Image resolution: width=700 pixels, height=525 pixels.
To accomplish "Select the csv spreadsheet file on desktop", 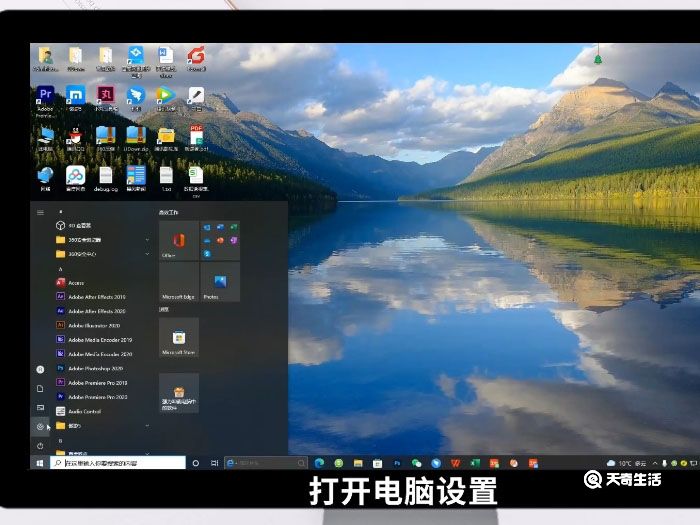I will tap(196, 181).
